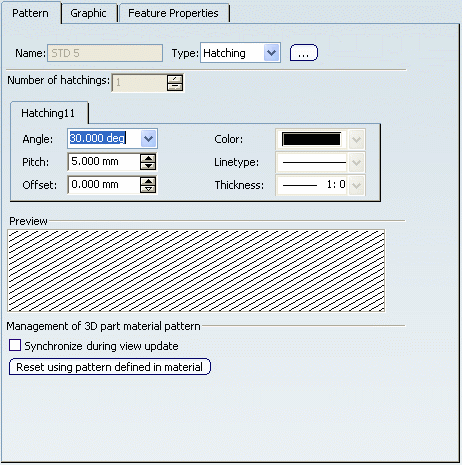This screenshot has height=465, width=462.
Task: Enable Synchronize during view update checkbox
Action: click(x=15, y=345)
